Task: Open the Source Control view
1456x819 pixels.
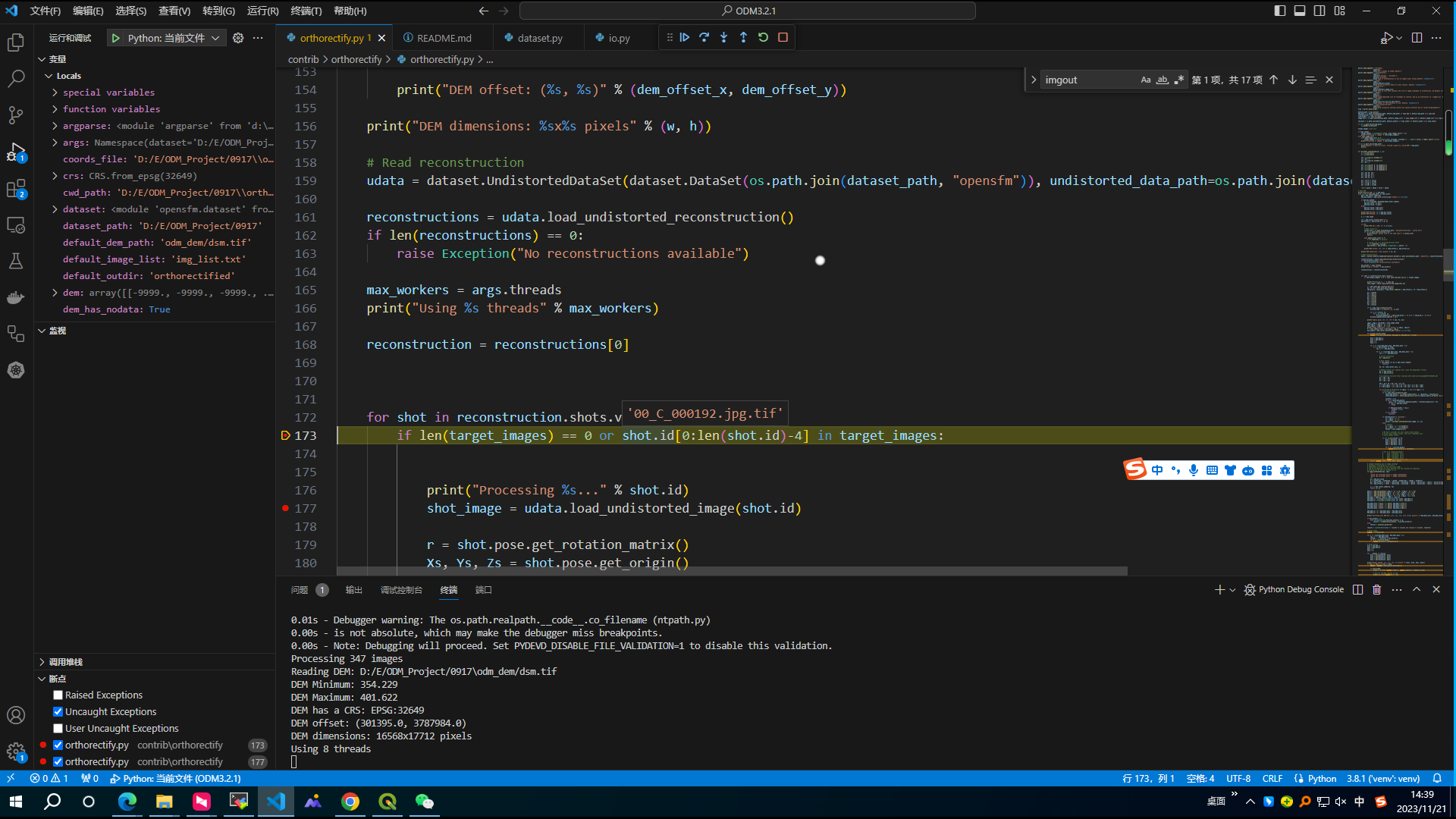Action: 16,115
